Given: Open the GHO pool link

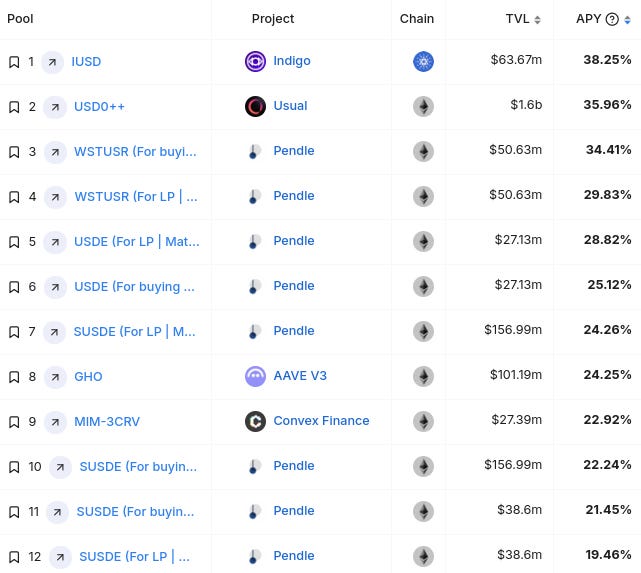Looking at the screenshot, I should 88,376.
